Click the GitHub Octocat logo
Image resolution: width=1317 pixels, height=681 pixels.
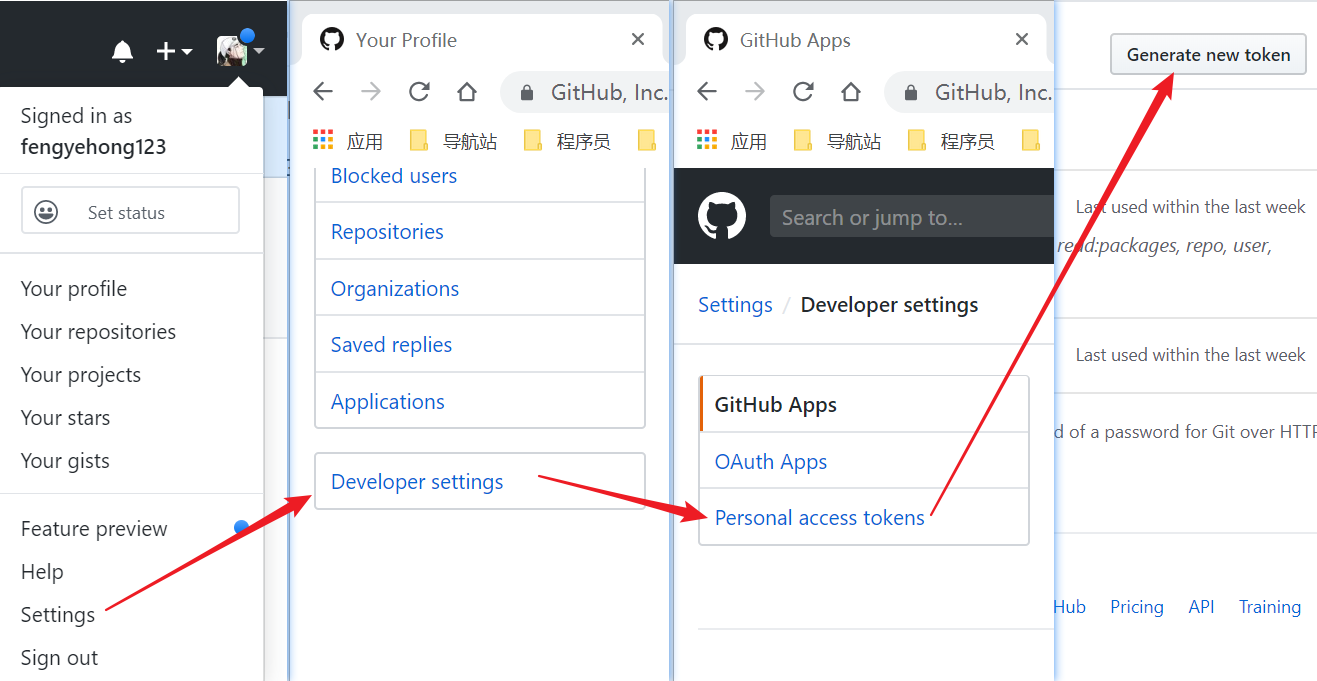(x=722, y=217)
